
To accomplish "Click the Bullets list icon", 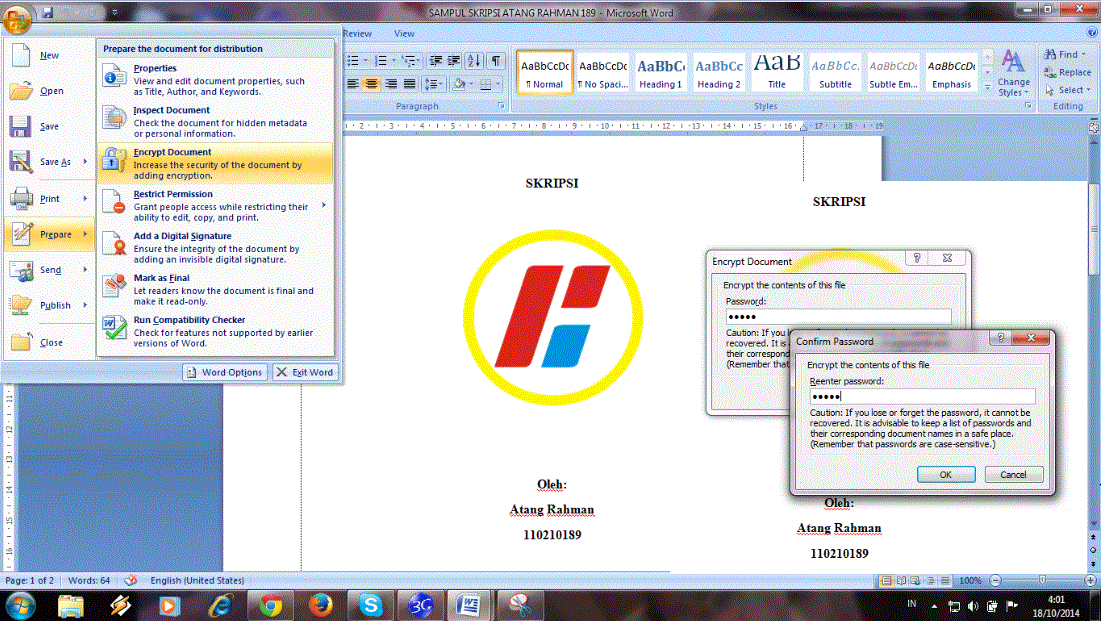I will coord(353,61).
